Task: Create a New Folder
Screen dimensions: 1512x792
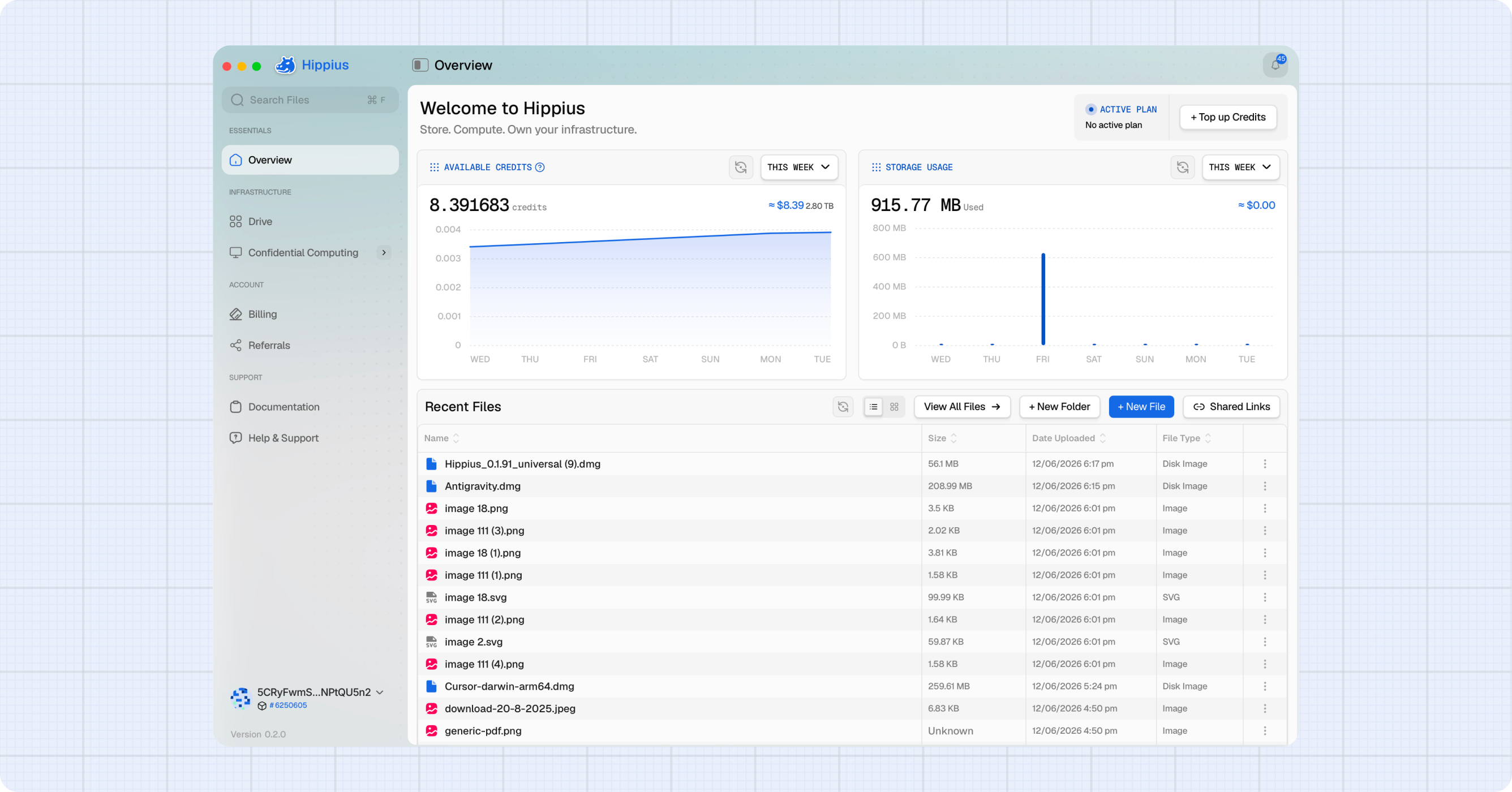Action: [x=1059, y=407]
